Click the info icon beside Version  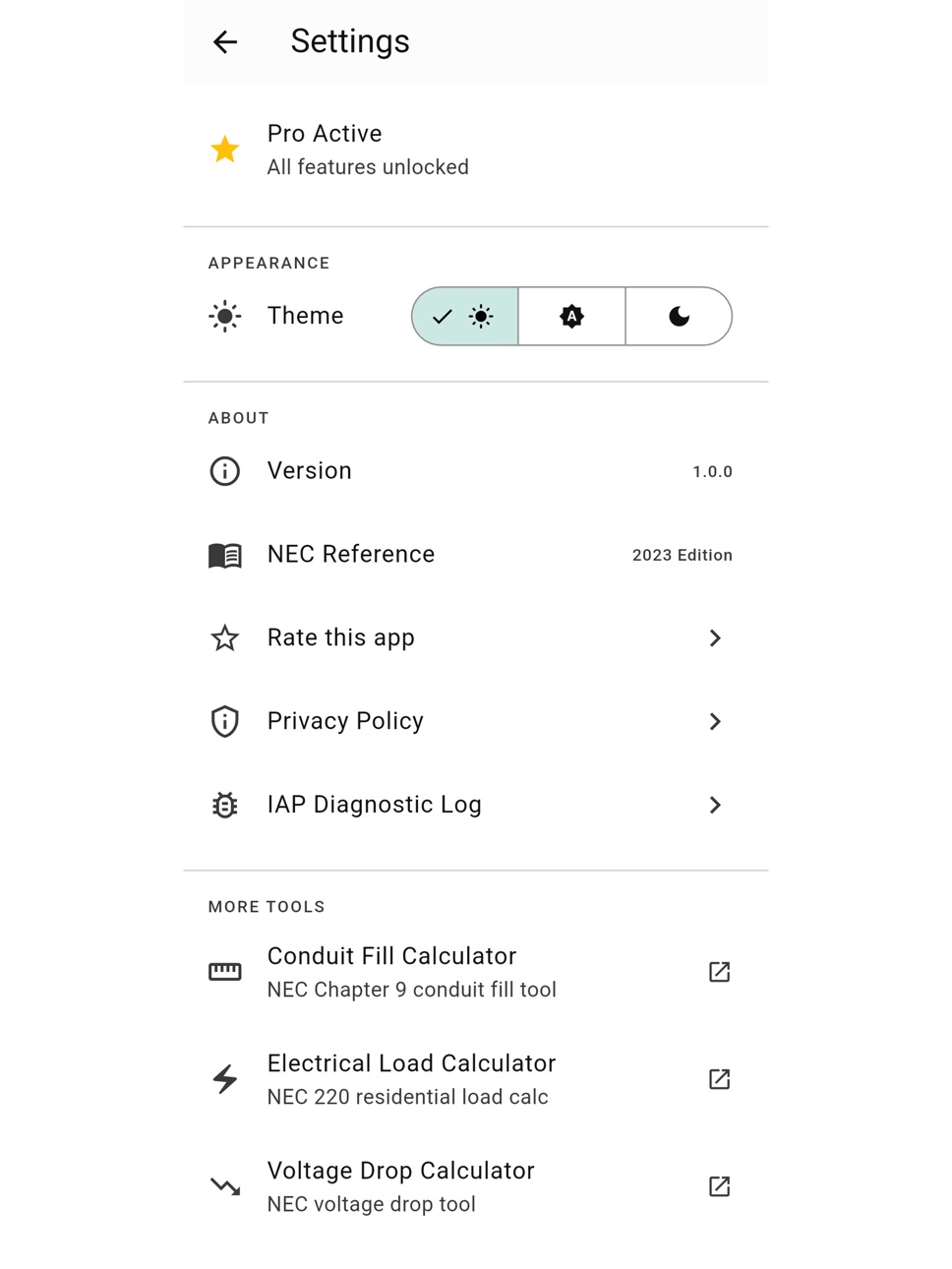point(225,471)
